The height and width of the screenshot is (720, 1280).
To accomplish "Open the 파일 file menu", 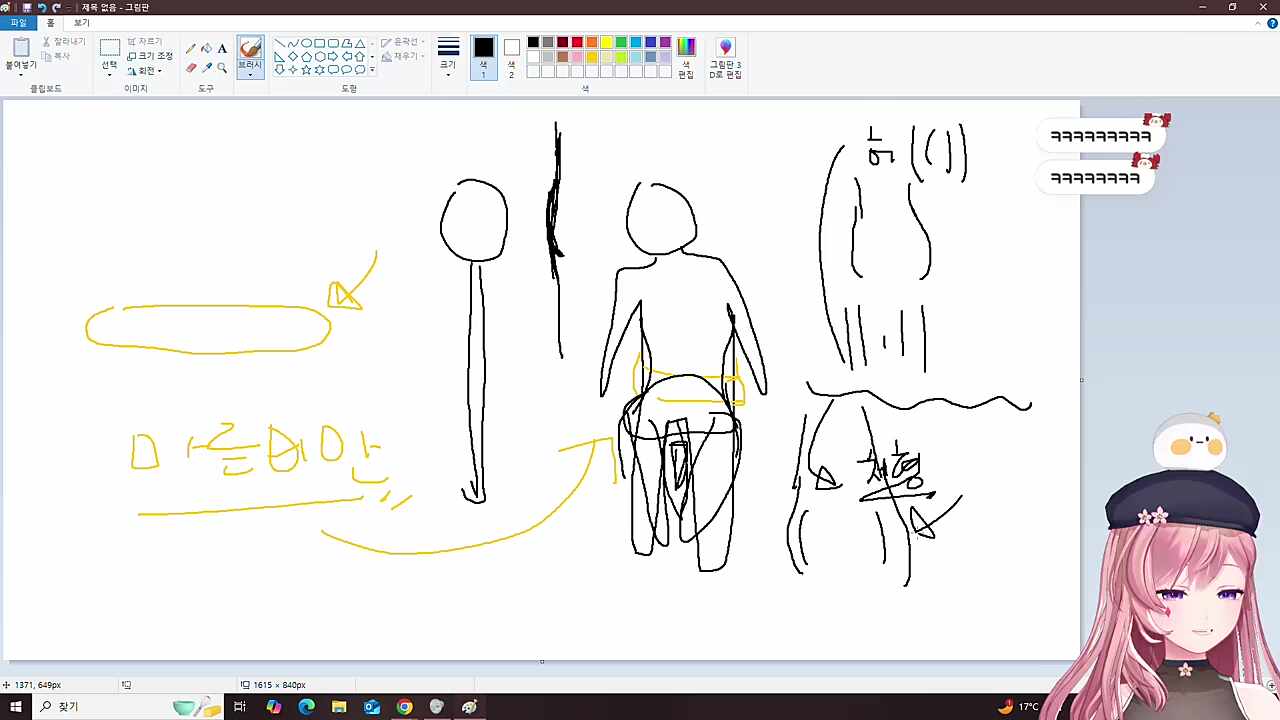I will (x=19, y=23).
